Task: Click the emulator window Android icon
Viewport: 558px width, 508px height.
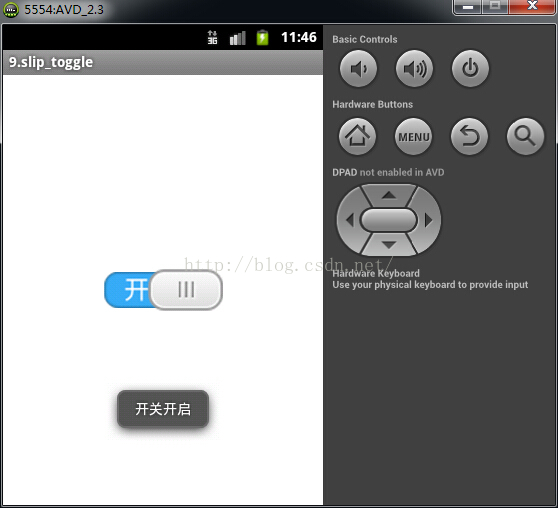Action: (11, 10)
